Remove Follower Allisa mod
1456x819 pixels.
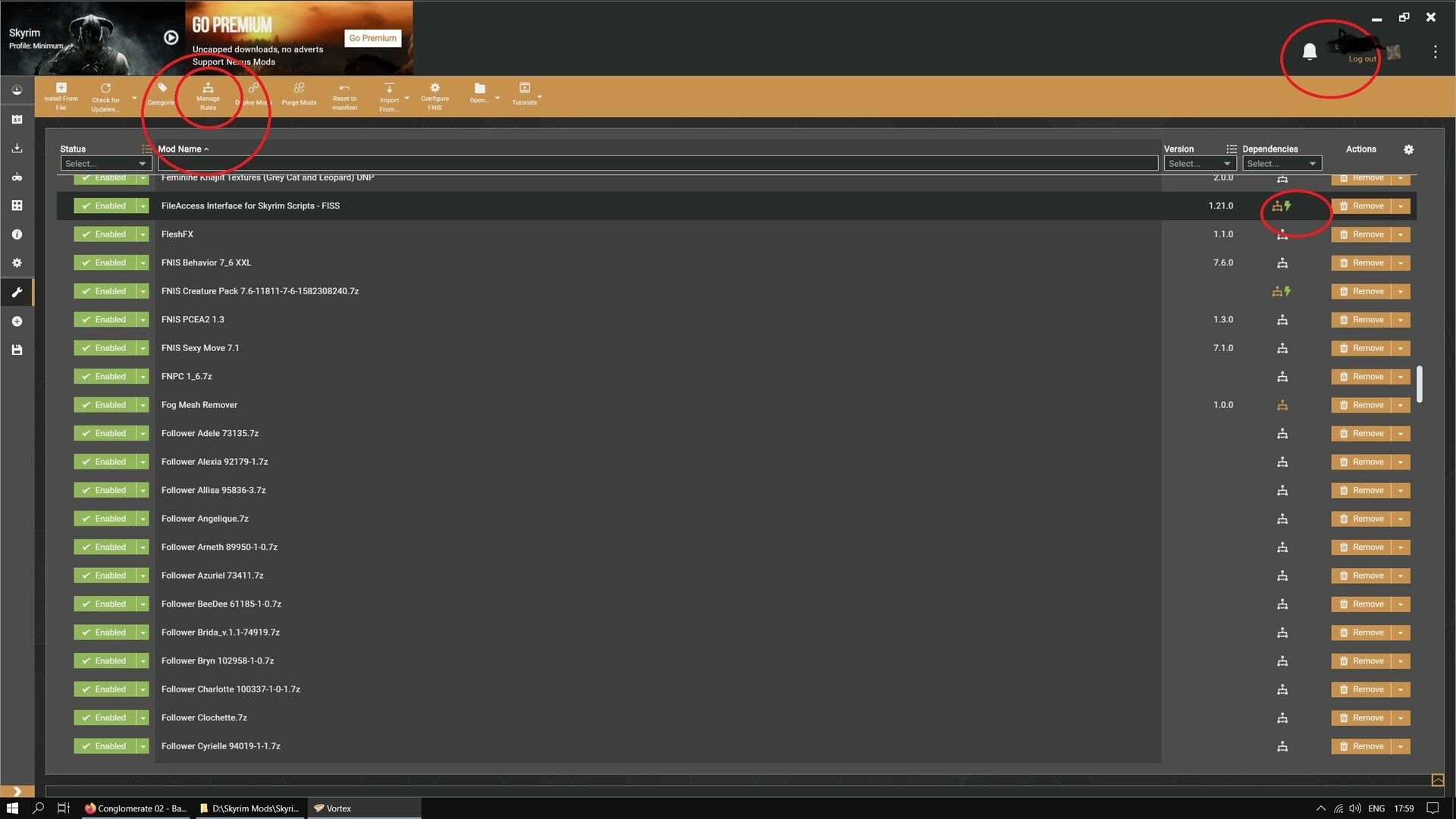click(1361, 490)
